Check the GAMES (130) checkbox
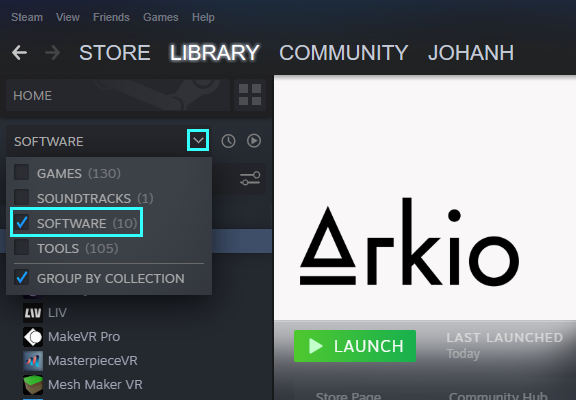Viewport: 576px width, 400px height. pyautogui.click(x=22, y=172)
